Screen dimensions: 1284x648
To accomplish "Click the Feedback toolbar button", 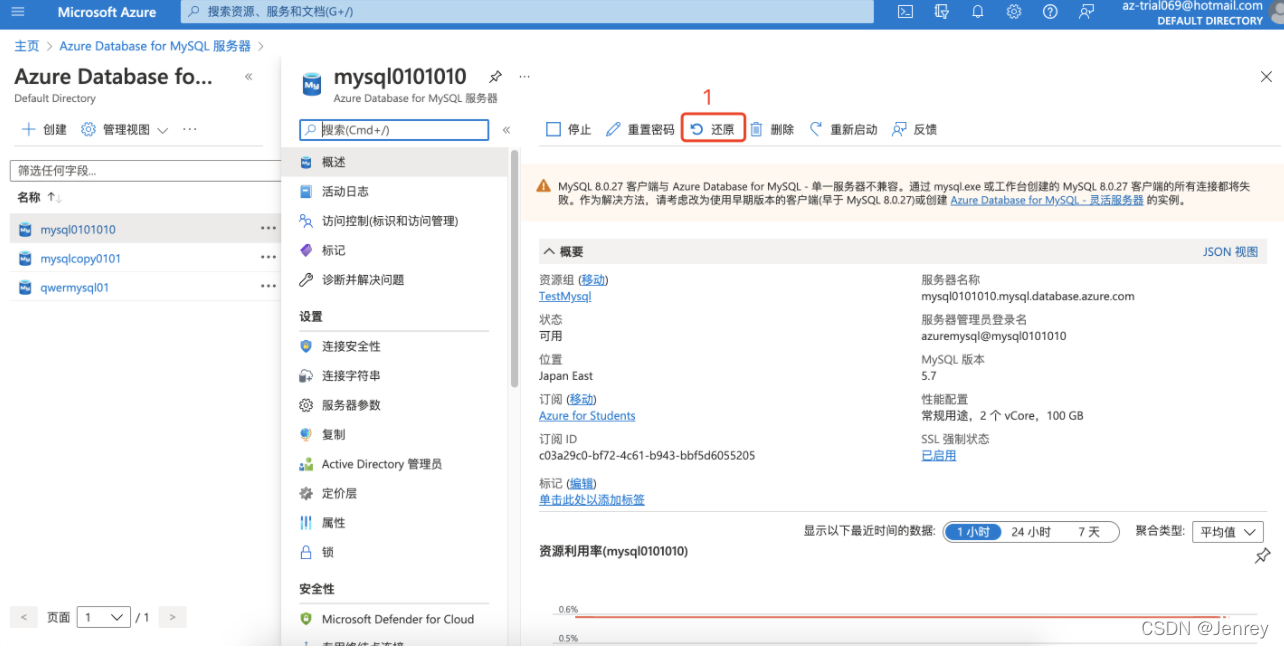I will point(914,130).
